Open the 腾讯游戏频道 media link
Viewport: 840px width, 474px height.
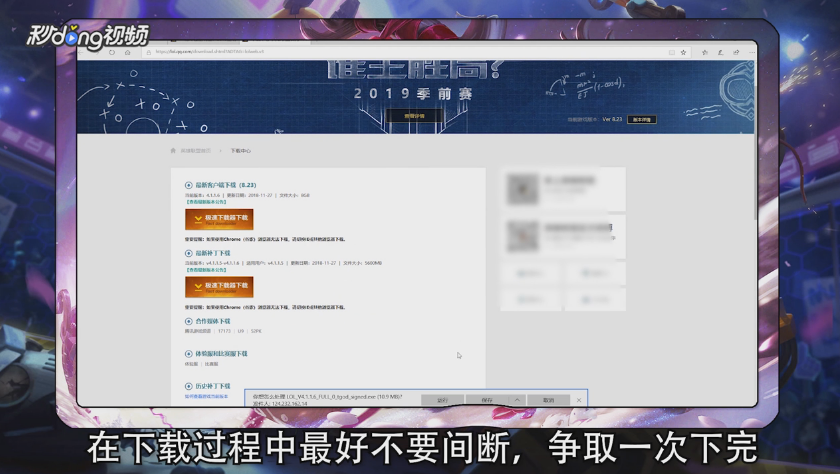point(198,332)
